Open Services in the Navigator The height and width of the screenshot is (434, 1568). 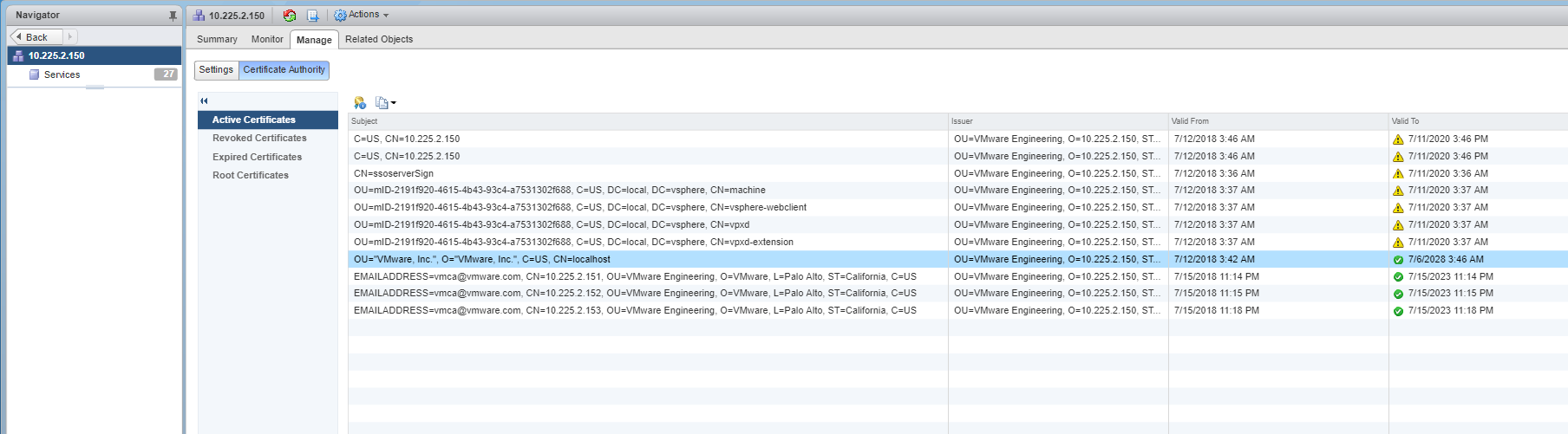click(62, 74)
